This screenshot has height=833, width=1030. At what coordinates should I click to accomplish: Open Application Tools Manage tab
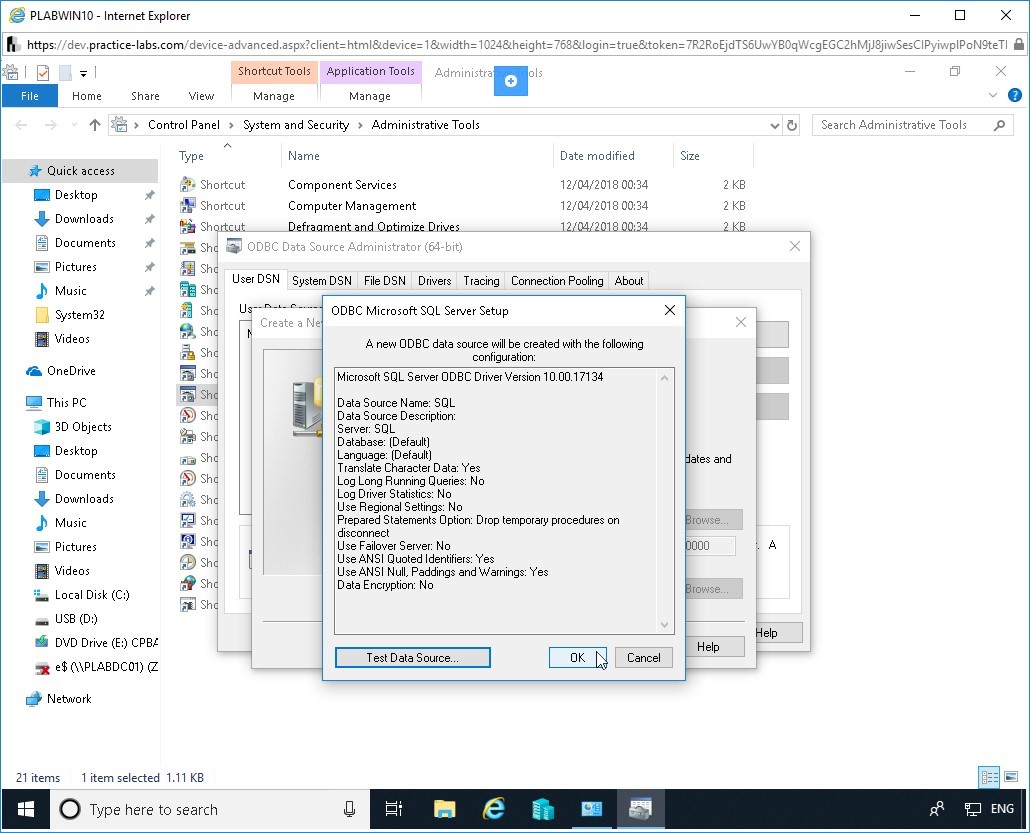pos(370,96)
